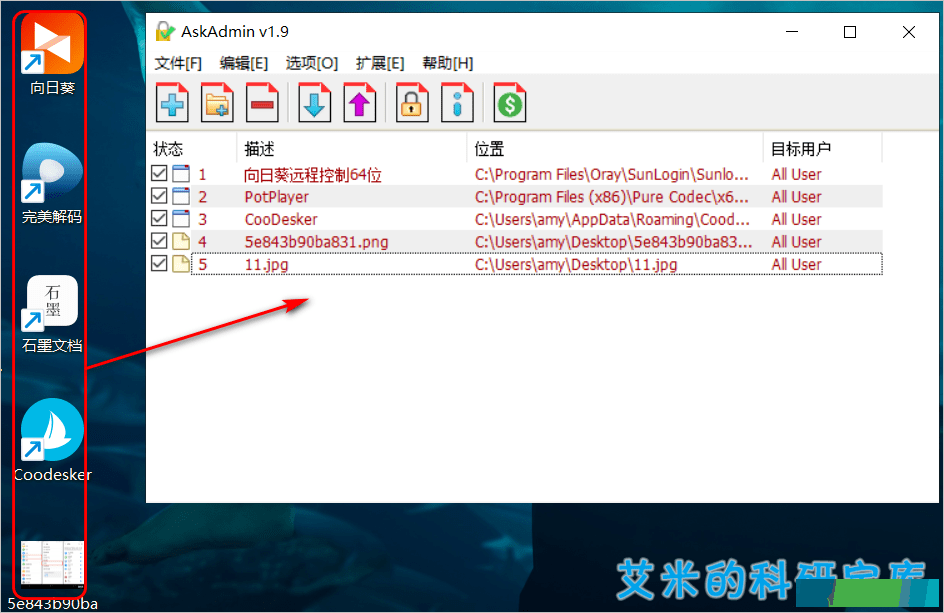The height and width of the screenshot is (613, 944).
Task: Click row number 1 in the list
Action: tap(202, 175)
